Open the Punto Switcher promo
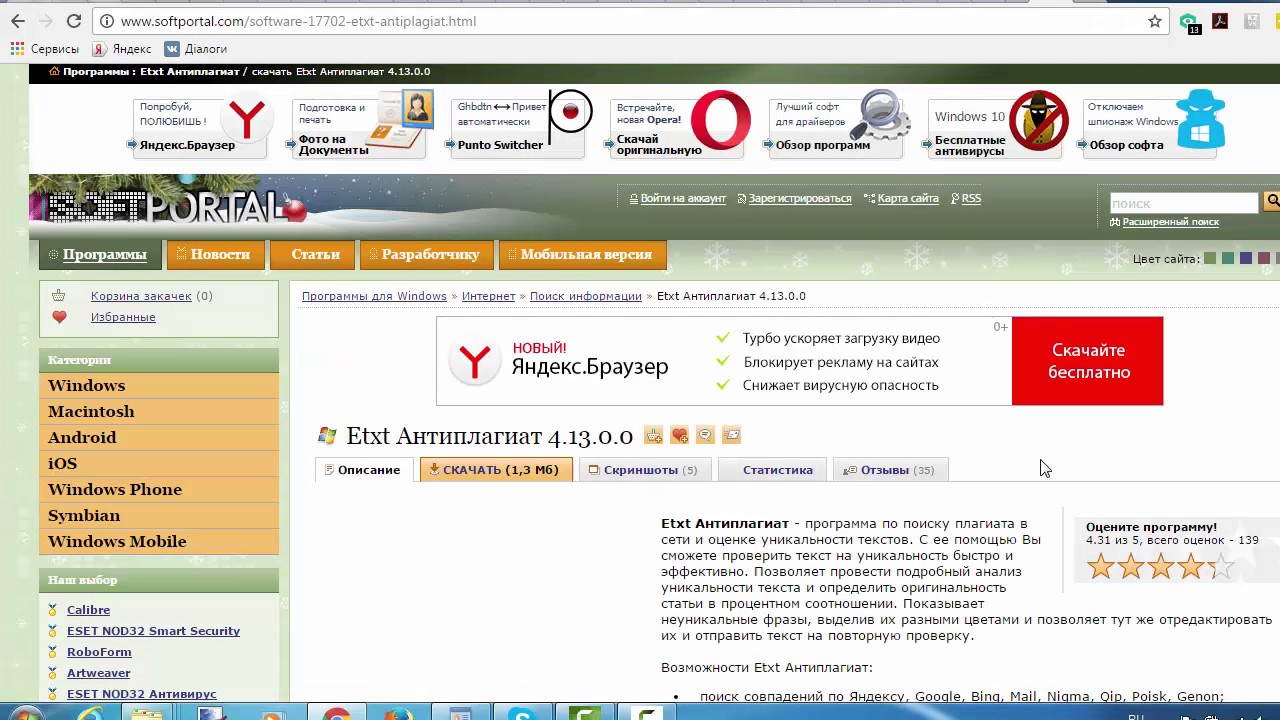This screenshot has height=720, width=1280. click(x=520, y=125)
